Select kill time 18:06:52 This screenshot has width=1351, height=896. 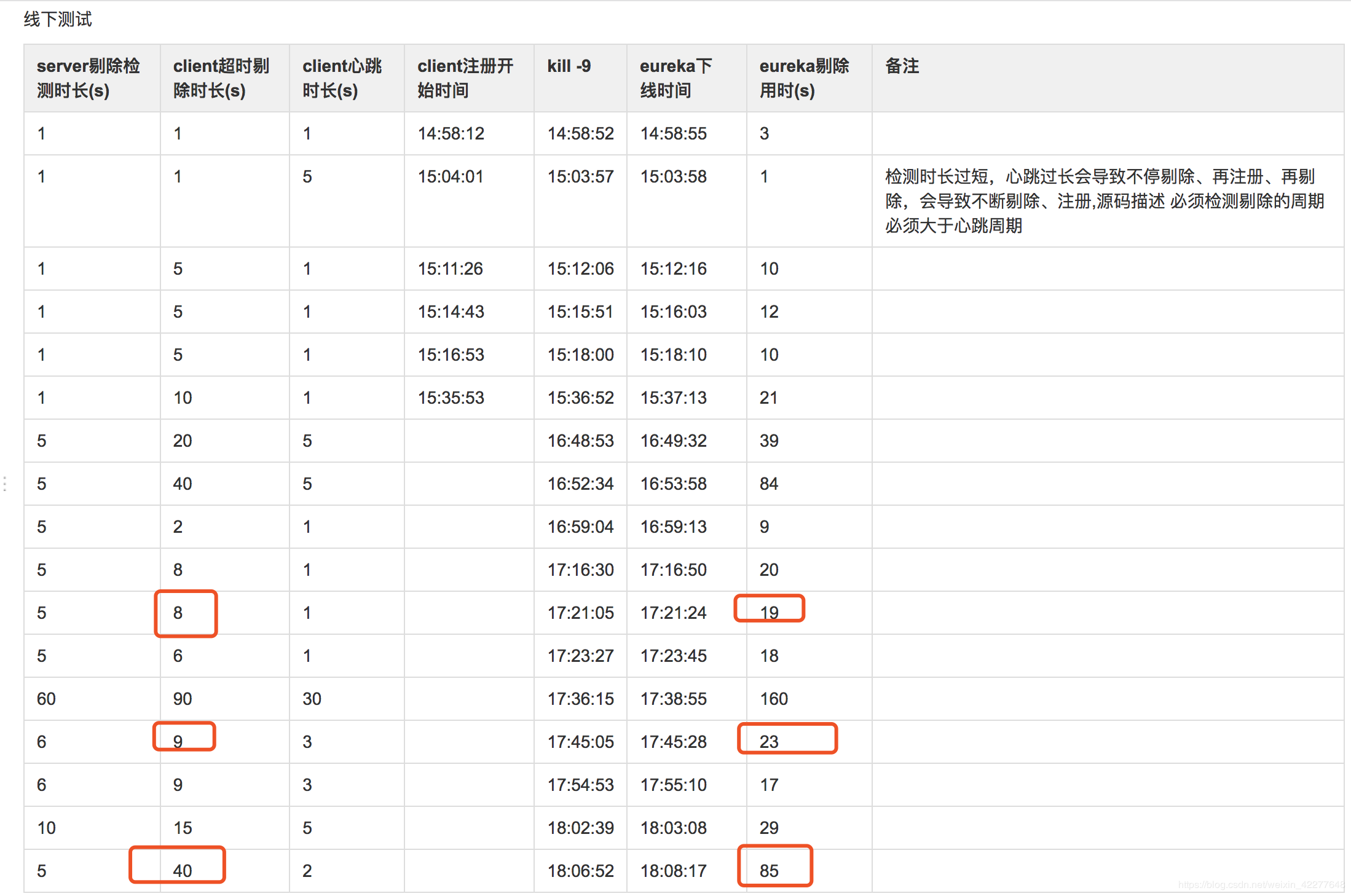(x=581, y=871)
